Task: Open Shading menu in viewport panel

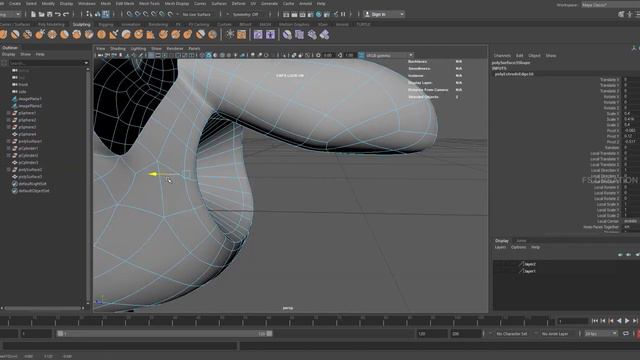Action: click(118, 49)
